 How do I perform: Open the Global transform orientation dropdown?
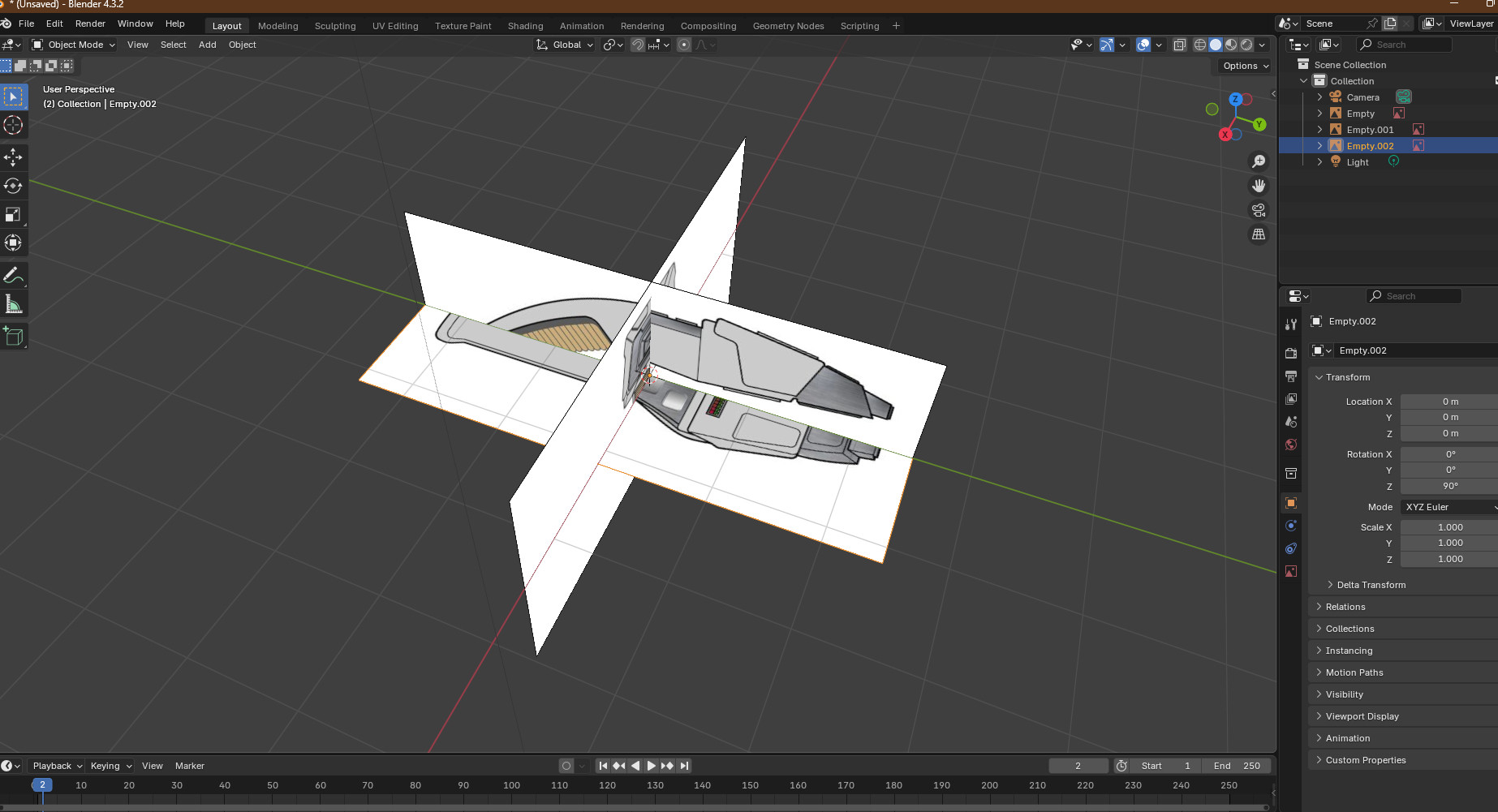565,45
